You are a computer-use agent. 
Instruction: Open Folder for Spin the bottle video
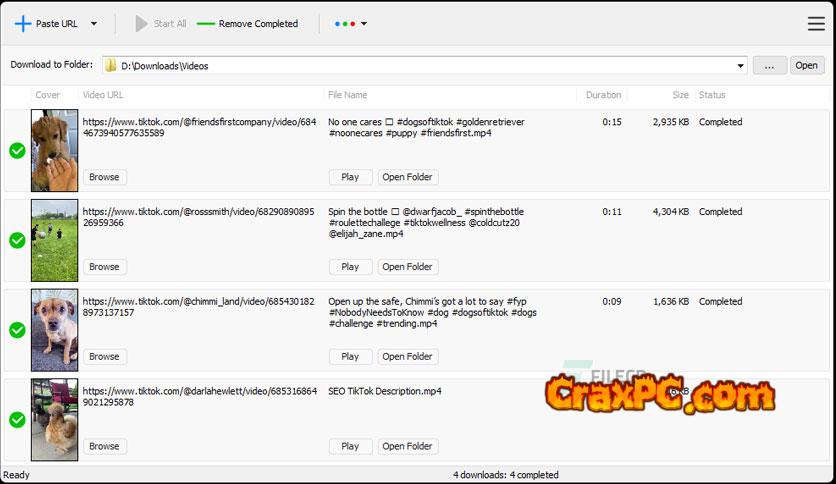pyautogui.click(x=408, y=267)
